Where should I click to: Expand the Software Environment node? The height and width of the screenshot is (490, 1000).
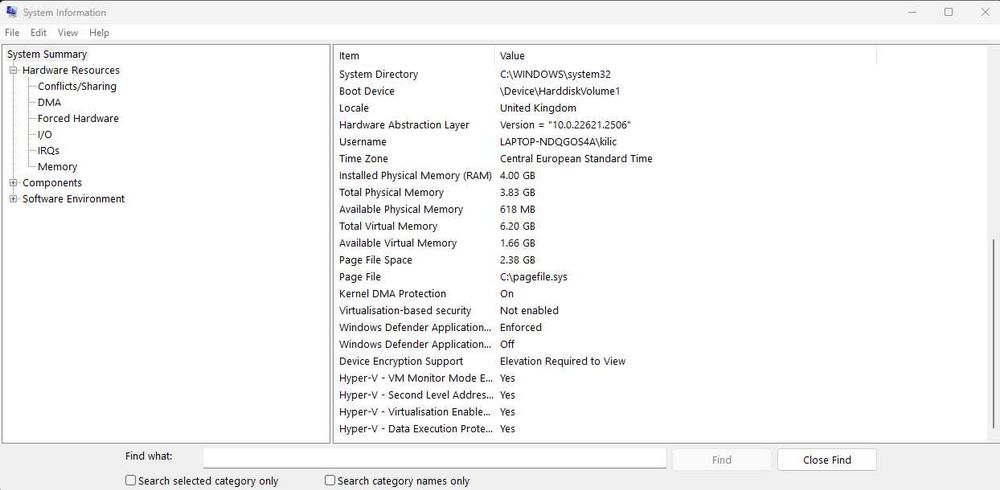[x=13, y=198]
